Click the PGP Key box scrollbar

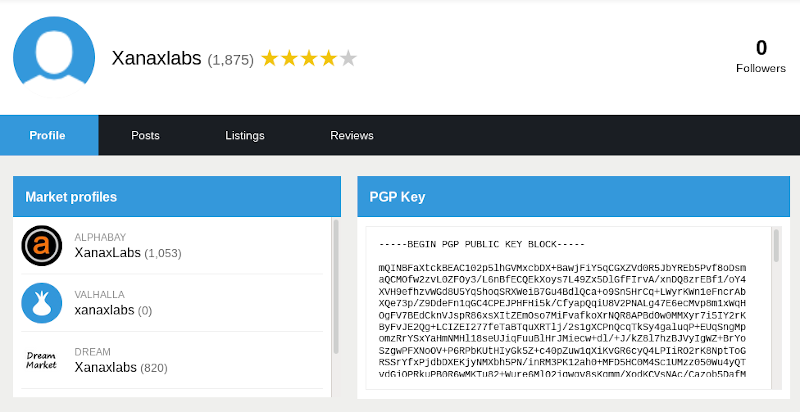point(777,245)
